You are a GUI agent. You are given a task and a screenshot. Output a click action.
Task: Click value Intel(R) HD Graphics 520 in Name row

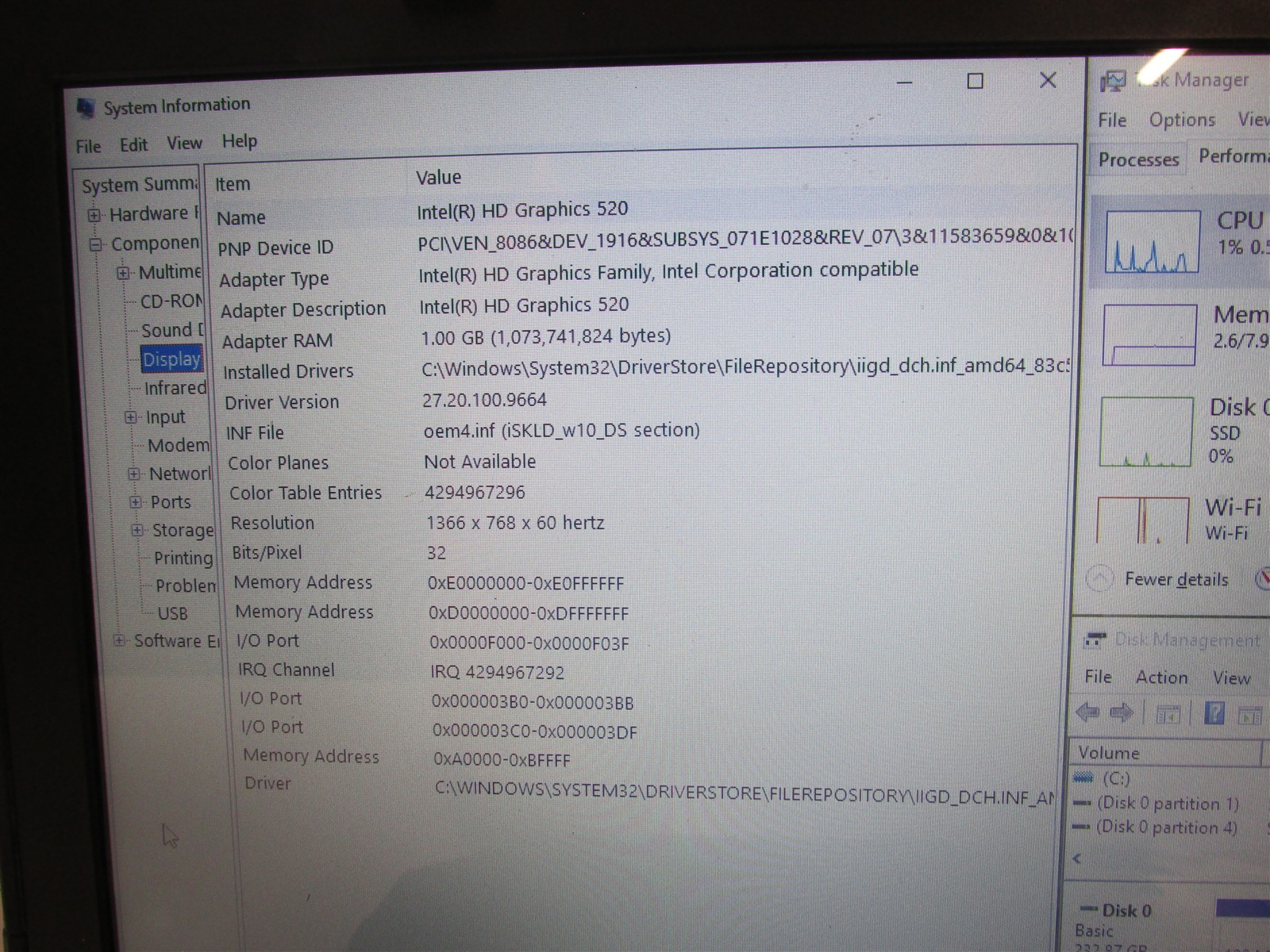click(522, 210)
